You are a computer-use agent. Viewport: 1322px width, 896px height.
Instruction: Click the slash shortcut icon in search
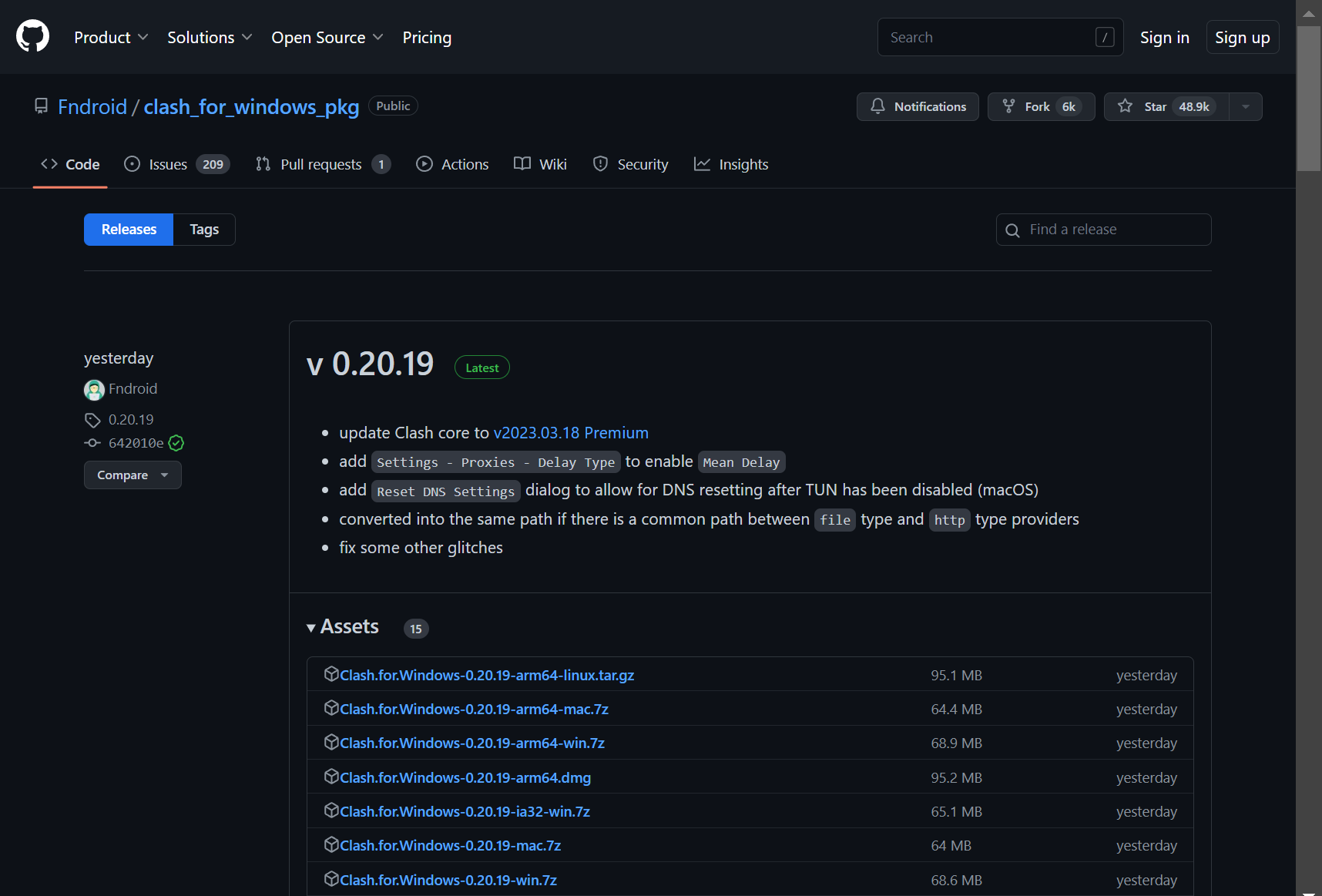[x=1105, y=37]
